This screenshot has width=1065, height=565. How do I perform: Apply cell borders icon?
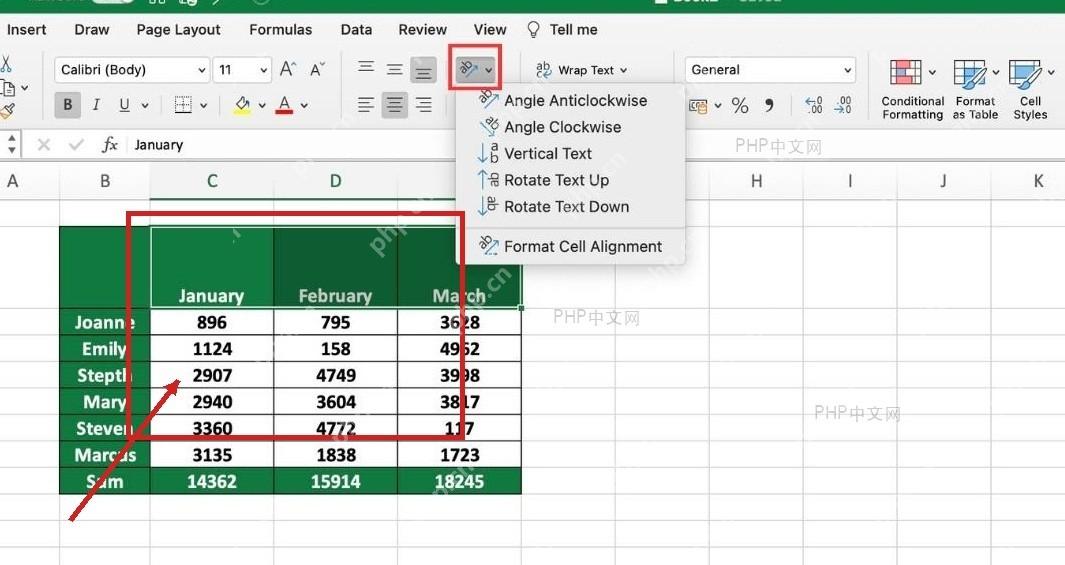click(183, 105)
